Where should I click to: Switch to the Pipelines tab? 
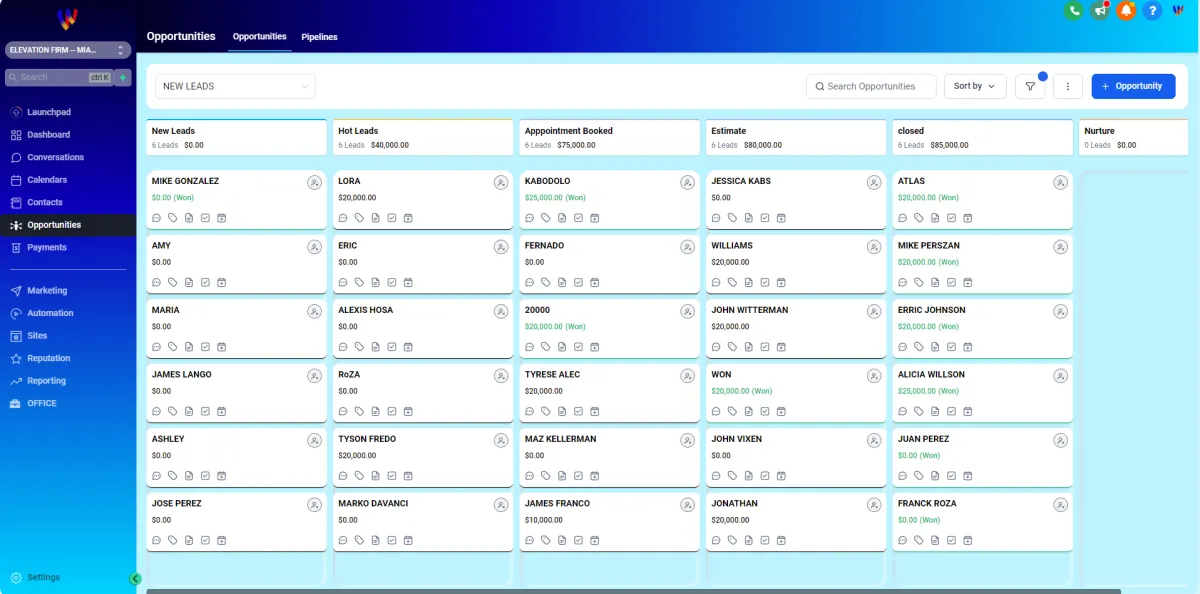pos(320,37)
